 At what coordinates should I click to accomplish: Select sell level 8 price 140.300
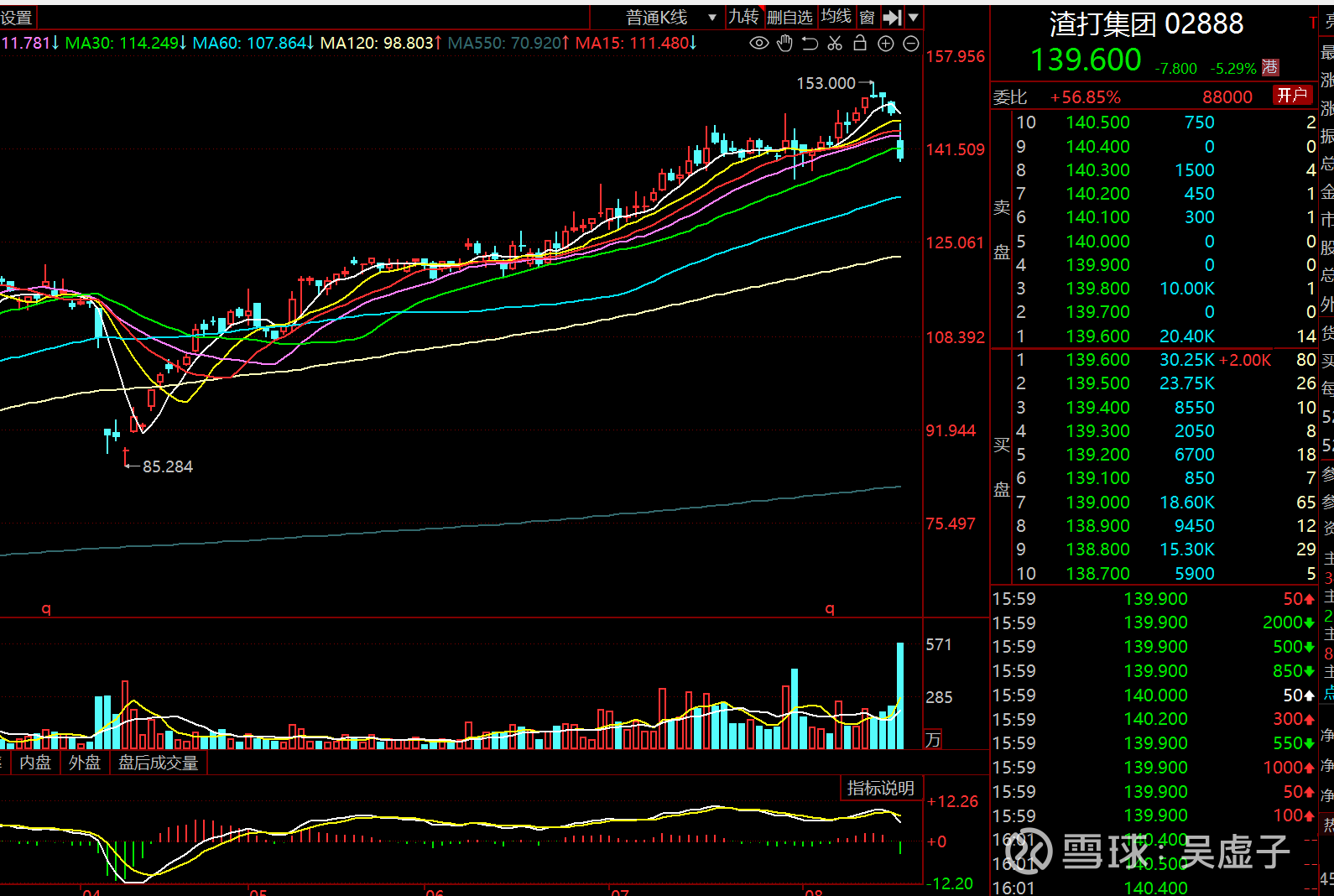pos(1097,170)
